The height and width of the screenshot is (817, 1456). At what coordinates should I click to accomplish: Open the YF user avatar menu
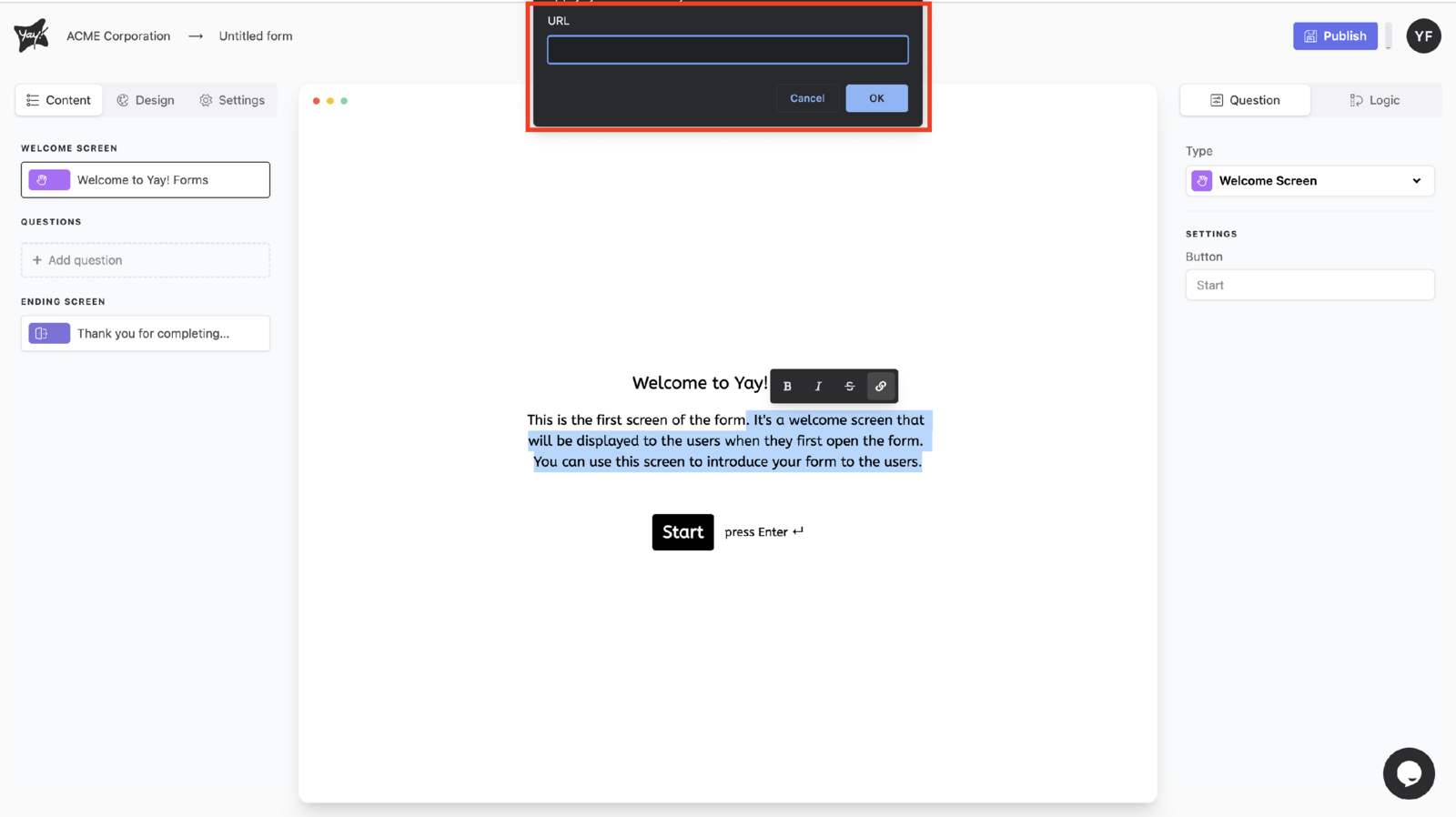tap(1423, 36)
